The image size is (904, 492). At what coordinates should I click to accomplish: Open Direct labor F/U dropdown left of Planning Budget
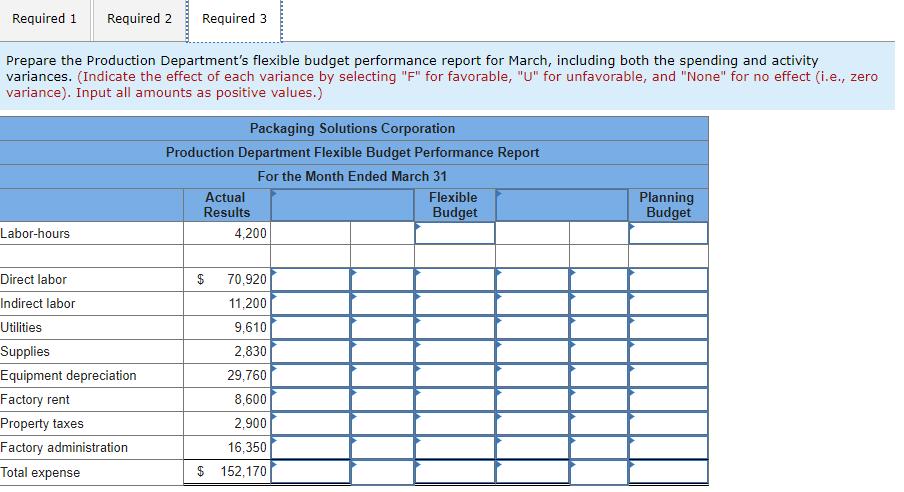pos(599,280)
